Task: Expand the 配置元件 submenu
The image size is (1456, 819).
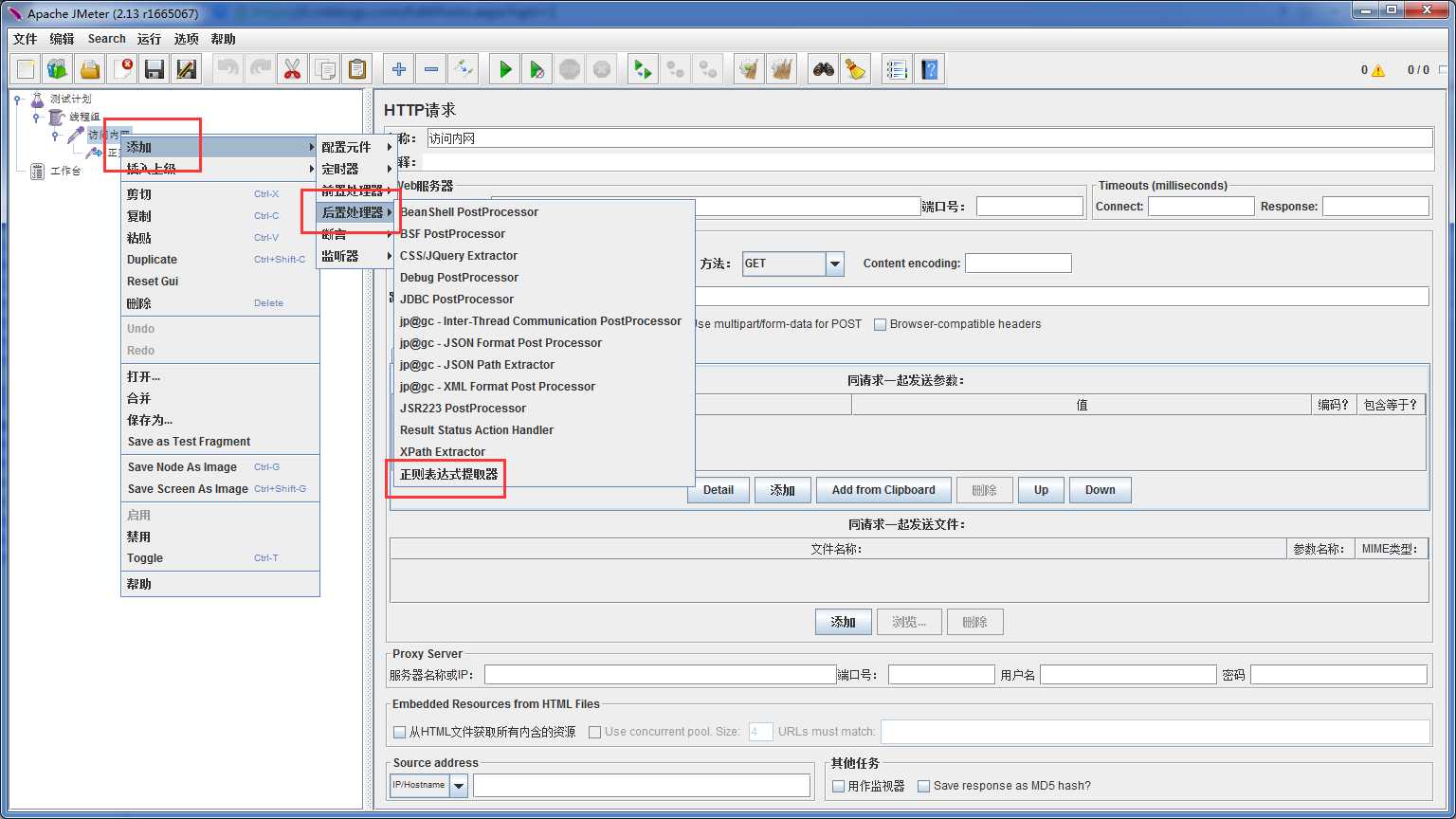Action: coord(355,147)
